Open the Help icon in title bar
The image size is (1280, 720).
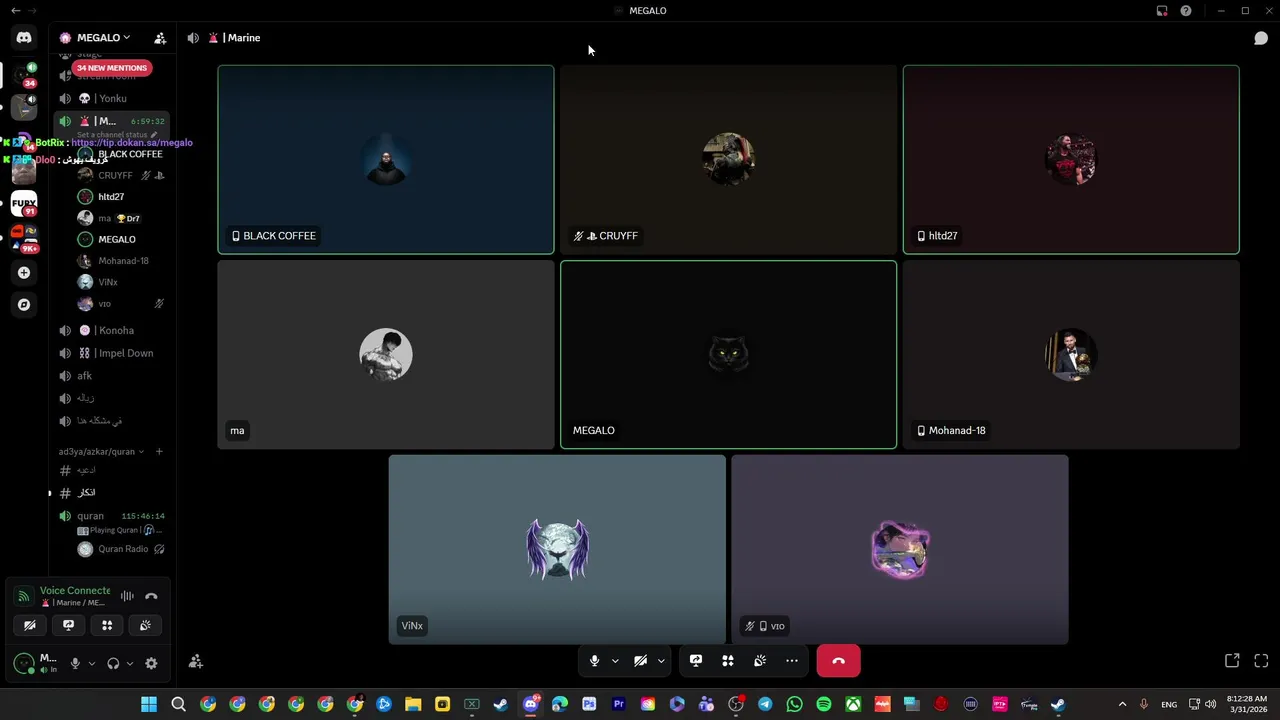[x=1186, y=11]
